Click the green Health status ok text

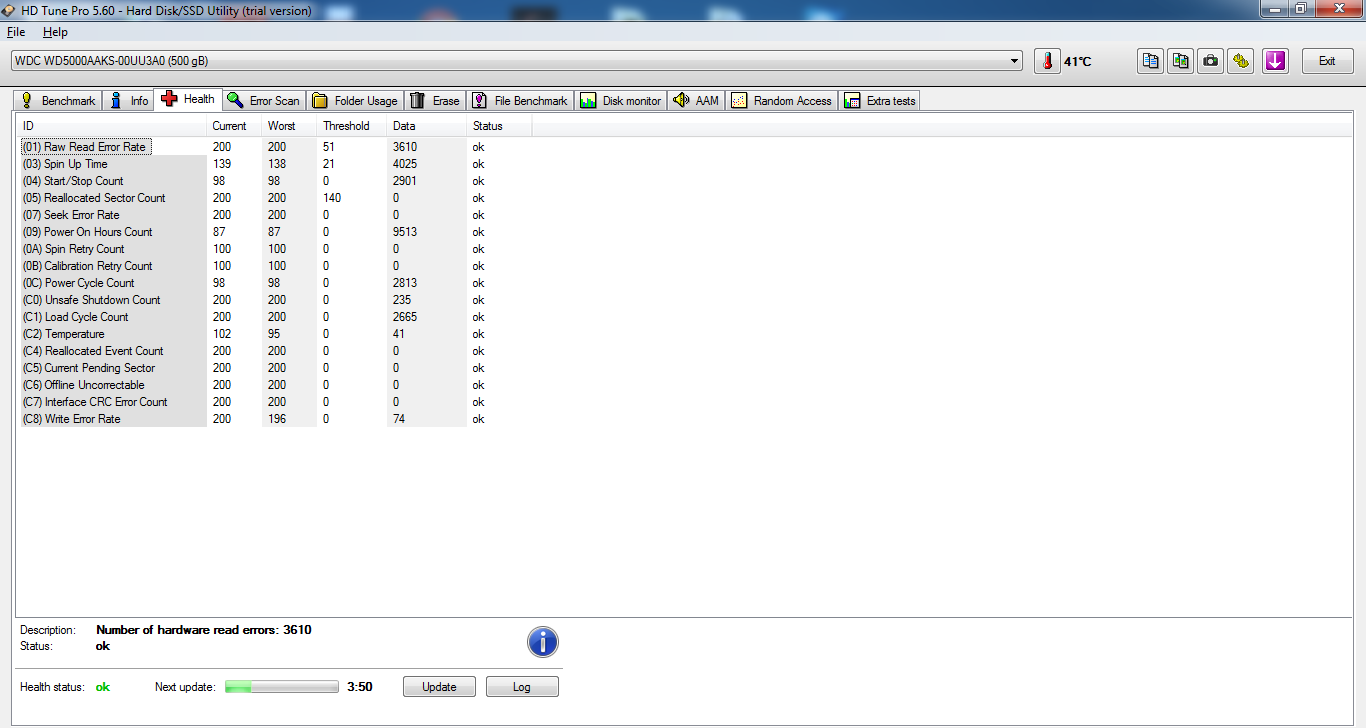point(103,687)
